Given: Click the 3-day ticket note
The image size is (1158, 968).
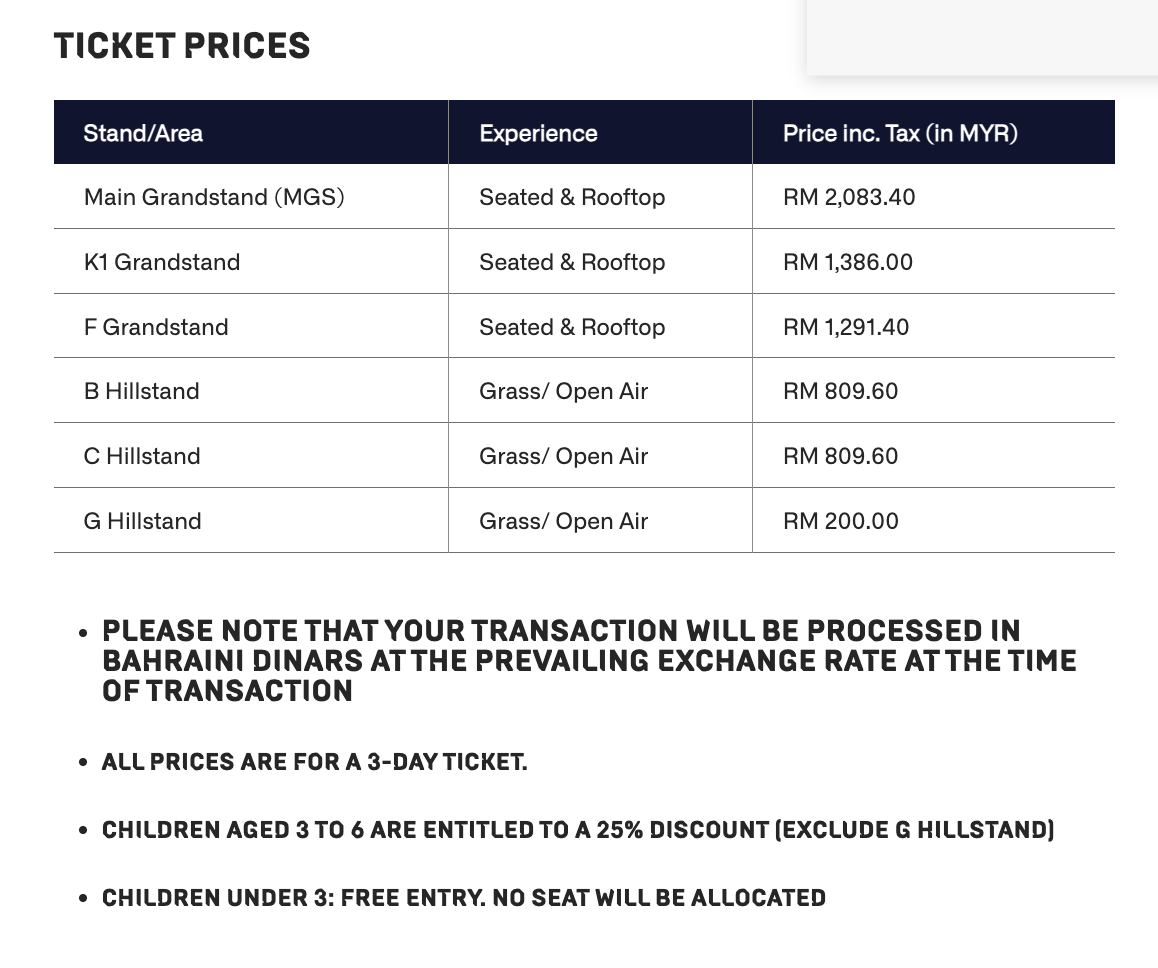Looking at the screenshot, I should click(315, 761).
